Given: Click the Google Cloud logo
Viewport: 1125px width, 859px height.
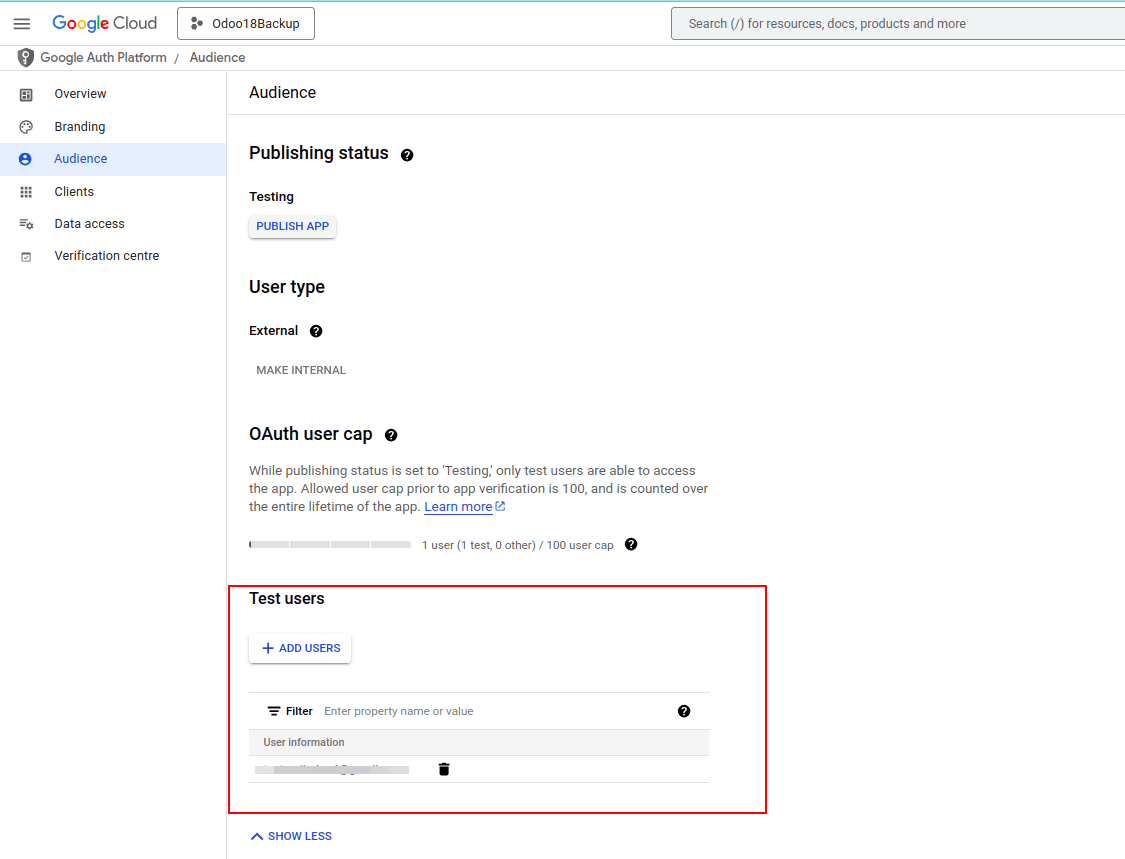Looking at the screenshot, I should 105,24.
